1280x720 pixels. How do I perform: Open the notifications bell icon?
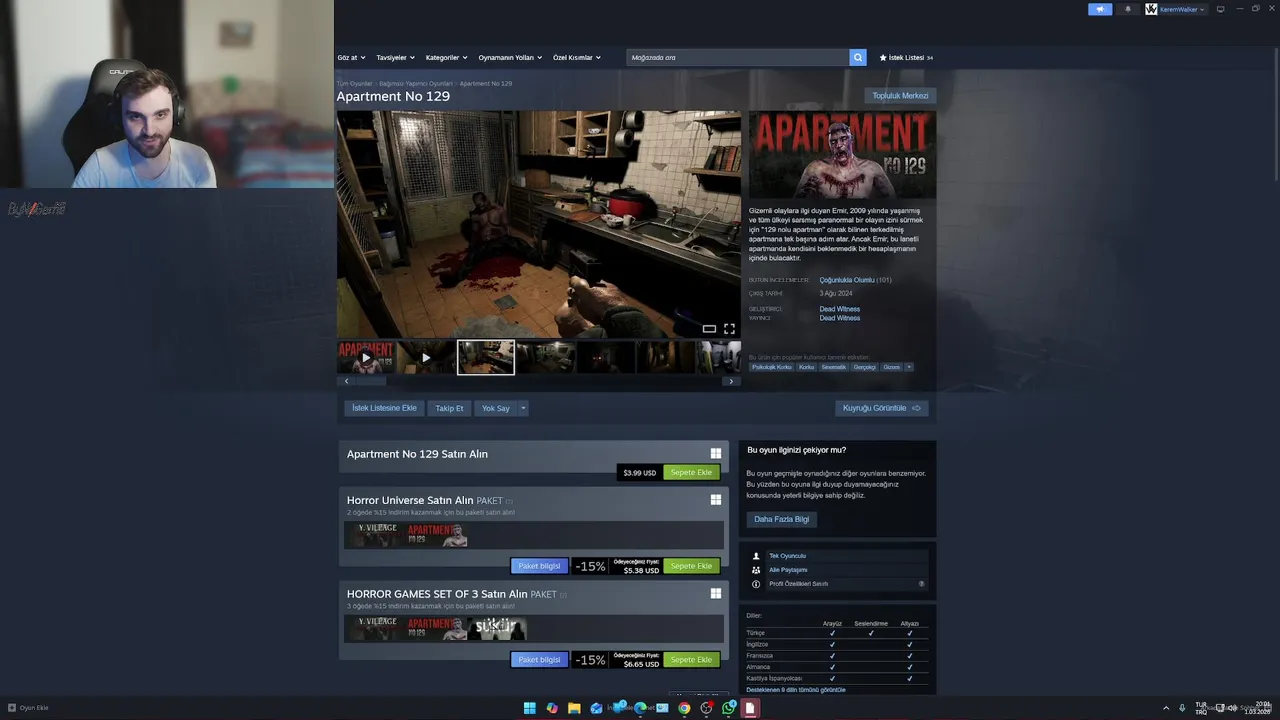(1128, 9)
